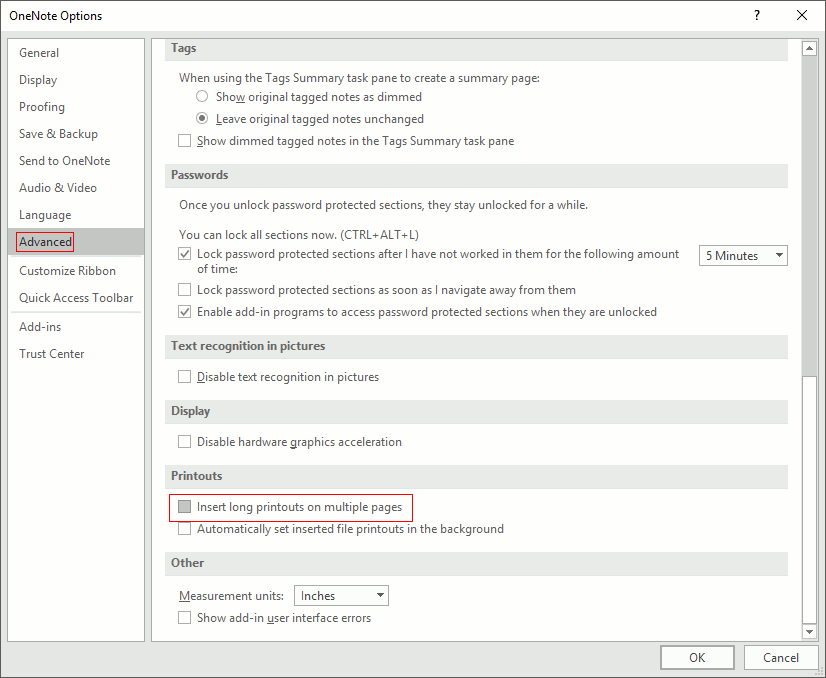The height and width of the screenshot is (678, 826).
Task: Click the scrollbar down arrow
Action: [x=809, y=631]
